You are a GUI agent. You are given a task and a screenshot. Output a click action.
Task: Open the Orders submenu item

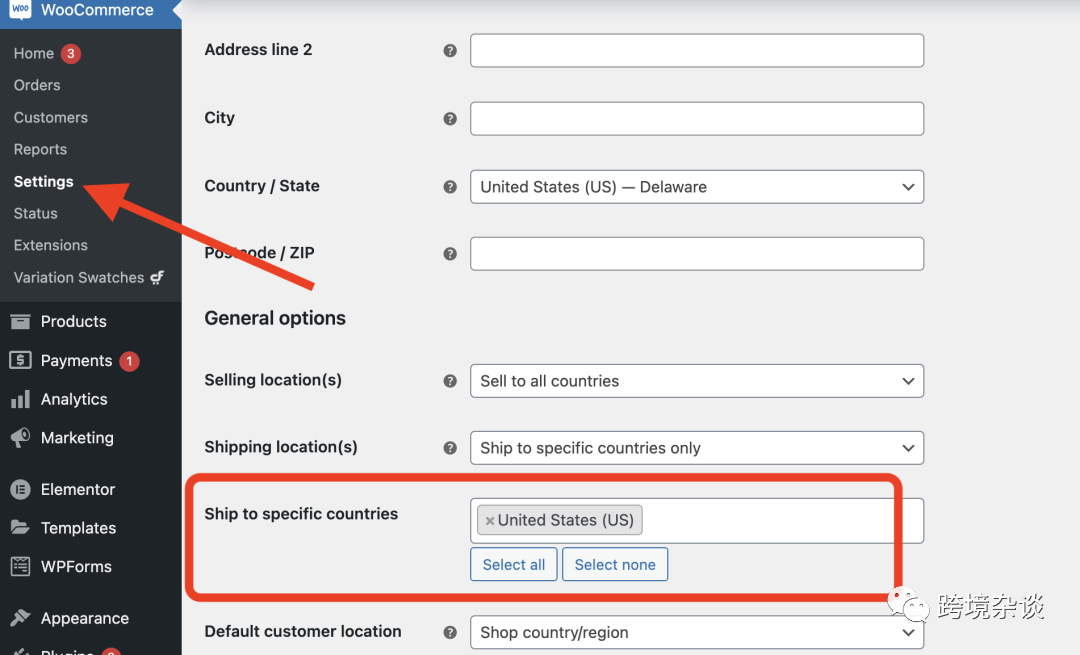click(37, 85)
